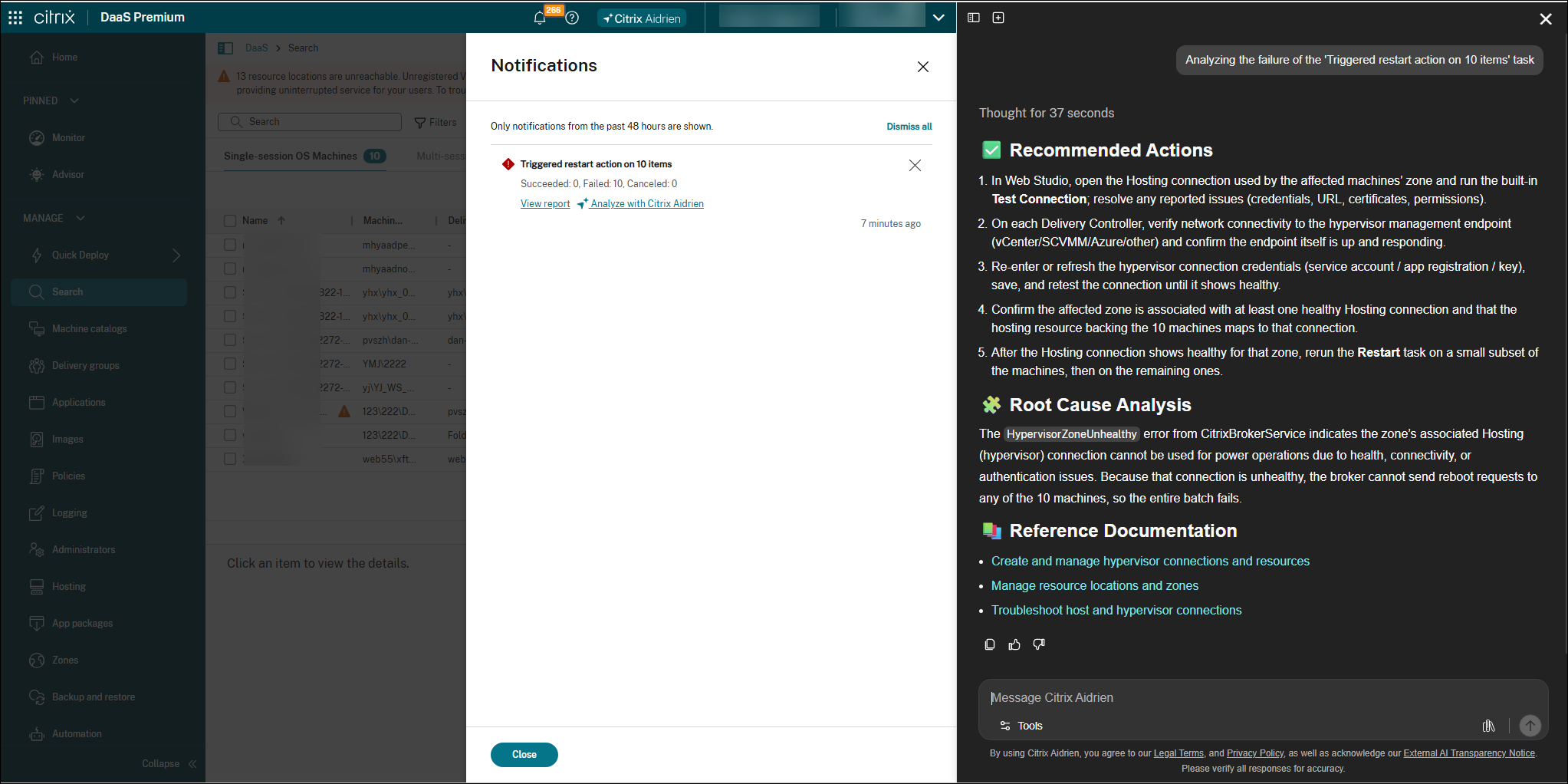Send message with arrow button
Image resolution: width=1568 pixels, height=784 pixels.
click(1530, 726)
